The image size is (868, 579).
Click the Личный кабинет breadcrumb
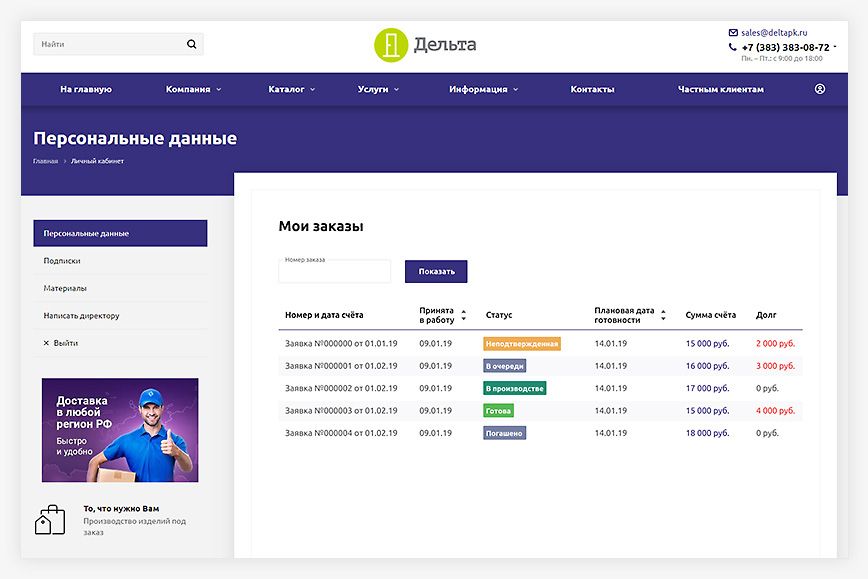[97, 161]
